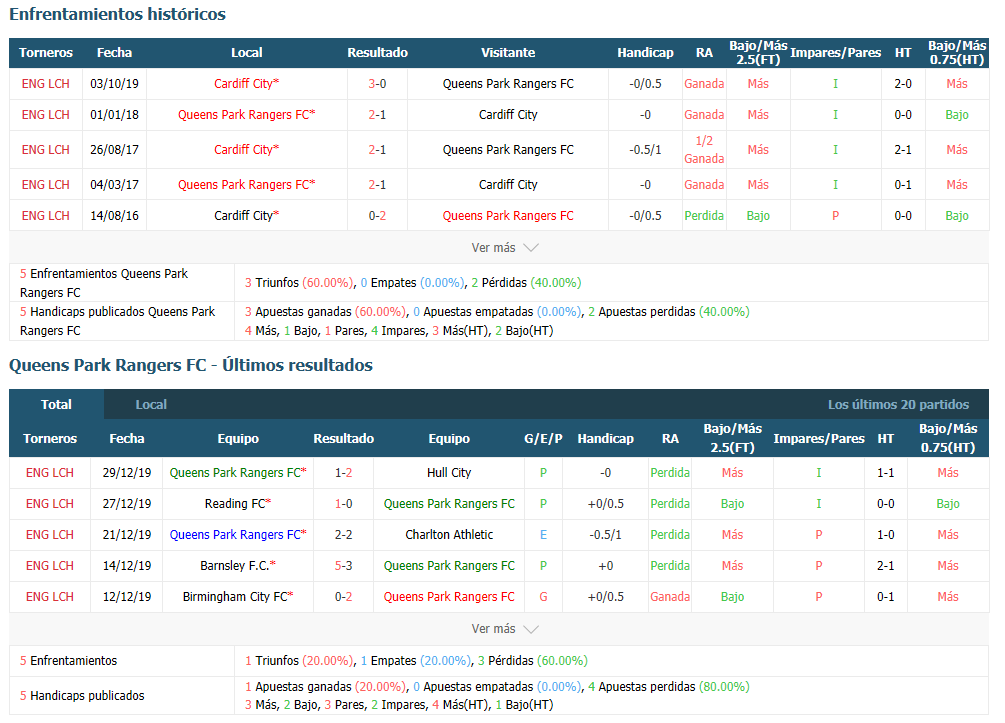
Task: Select '5 Enfrentamientos Queens Park Rangers FC' label
Action: [x=104, y=283]
